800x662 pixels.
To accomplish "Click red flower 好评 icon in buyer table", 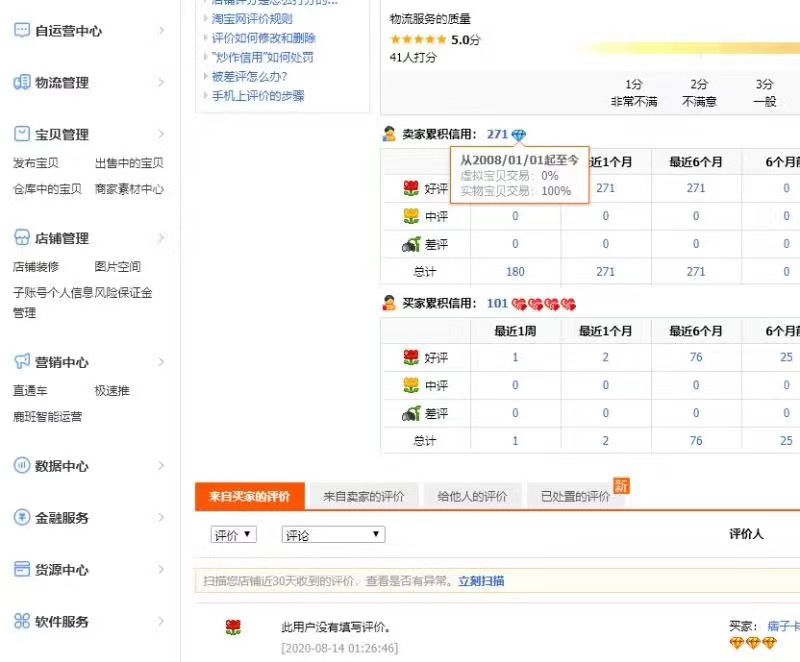I will [411, 358].
